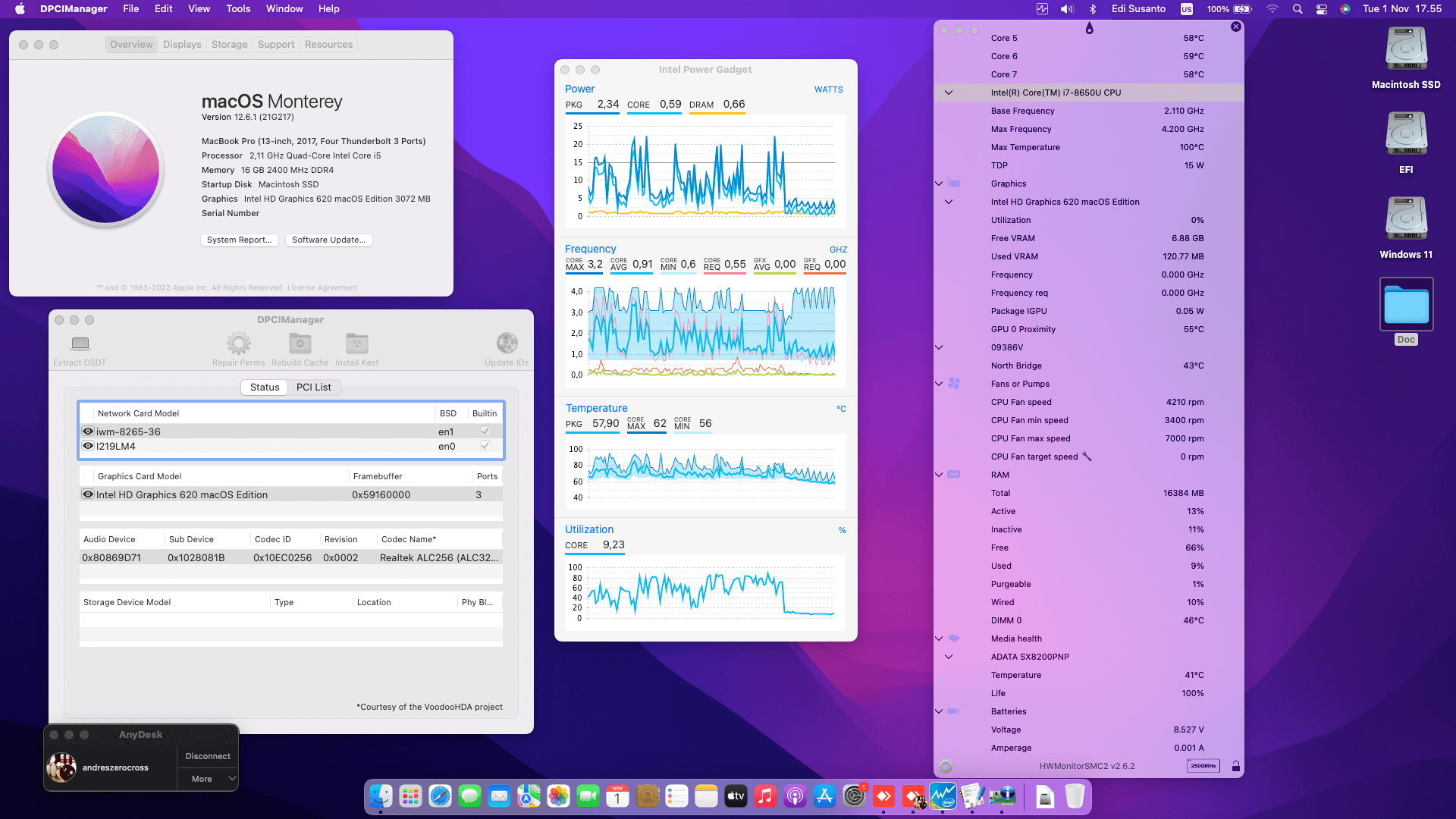Image resolution: width=1456 pixels, height=819 pixels.
Task: Click the Extract DSDT toolbar icon
Action: [80, 344]
